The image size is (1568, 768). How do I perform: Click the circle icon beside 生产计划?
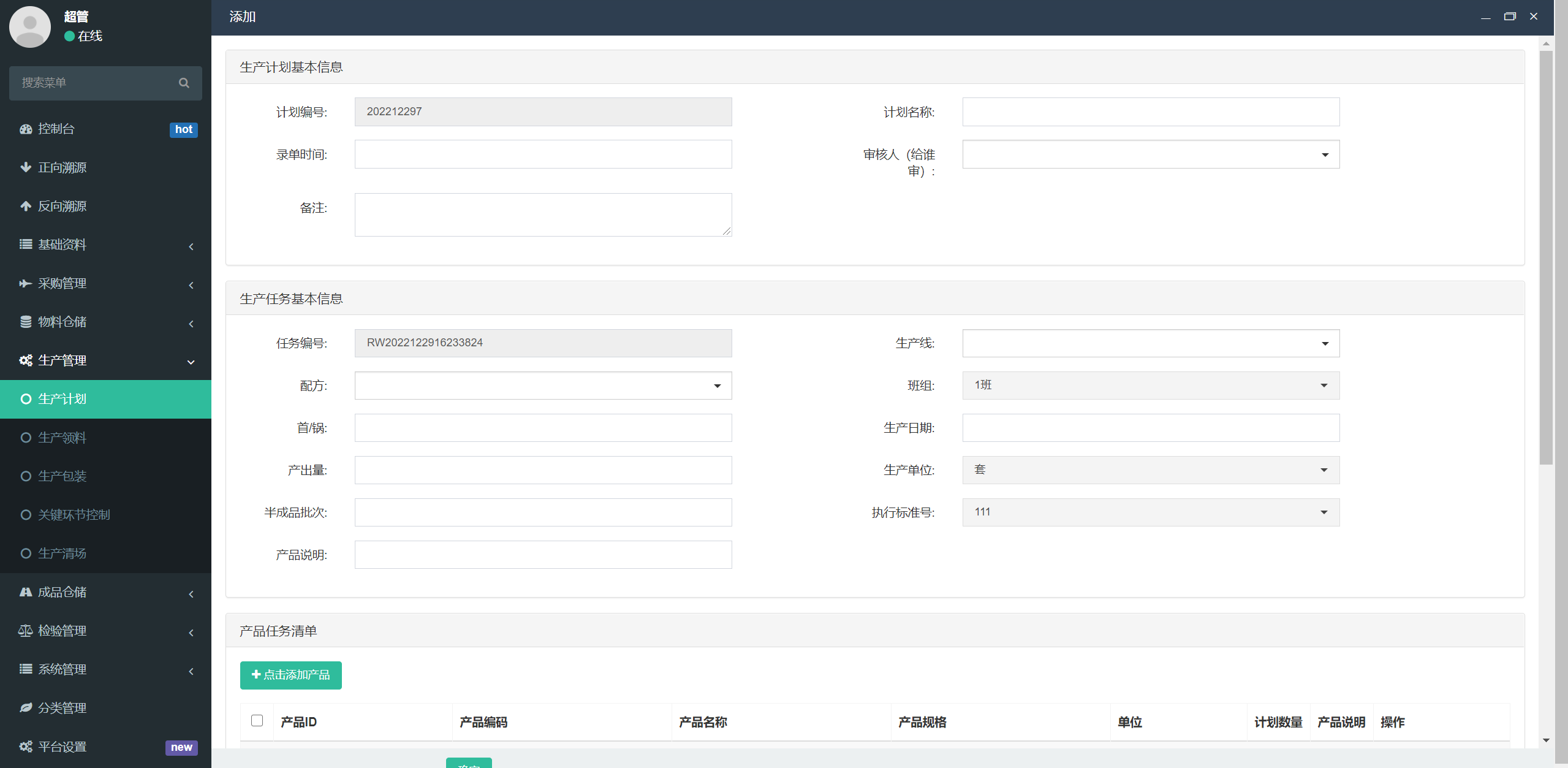click(26, 399)
